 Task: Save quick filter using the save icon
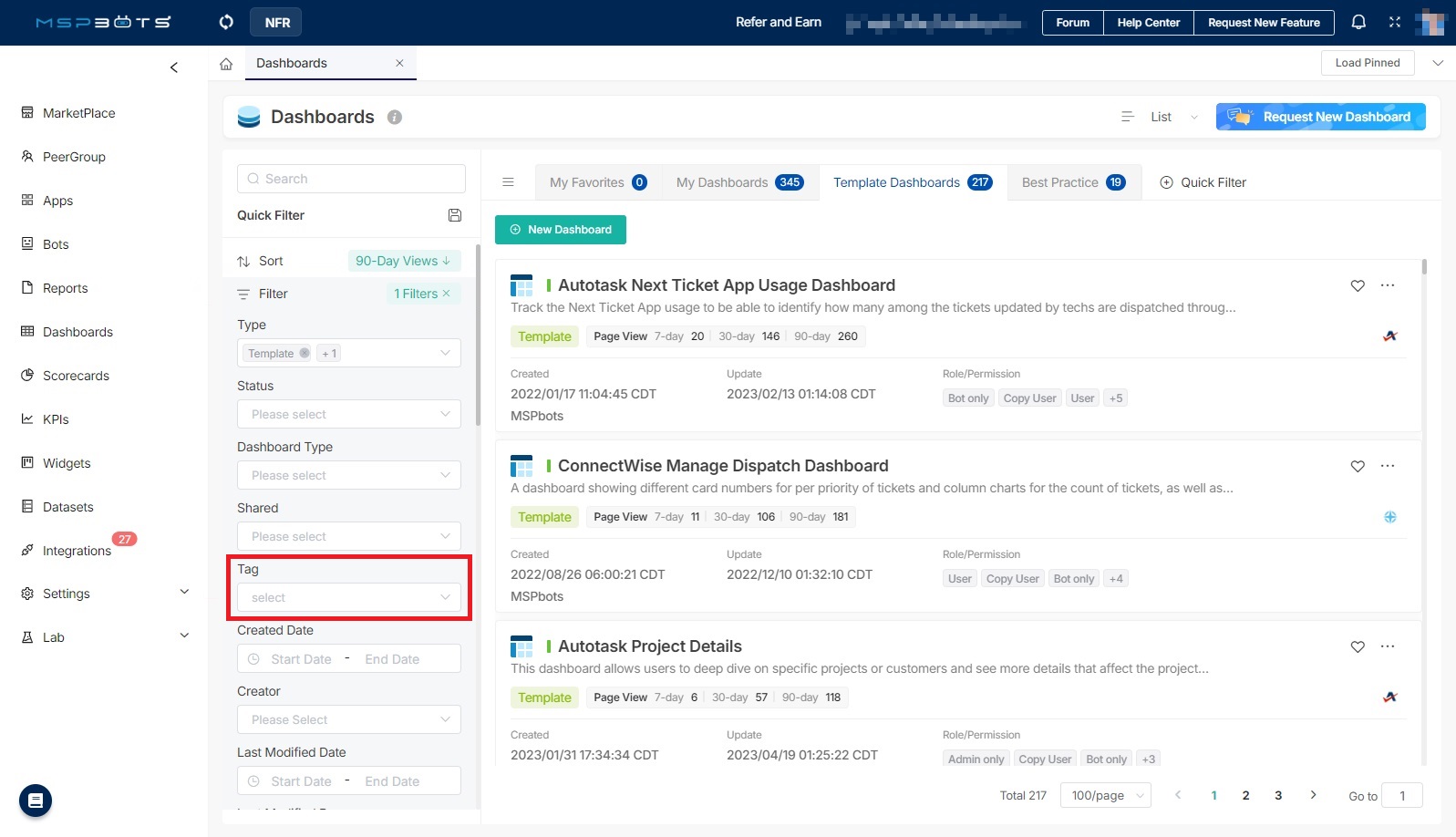455,215
